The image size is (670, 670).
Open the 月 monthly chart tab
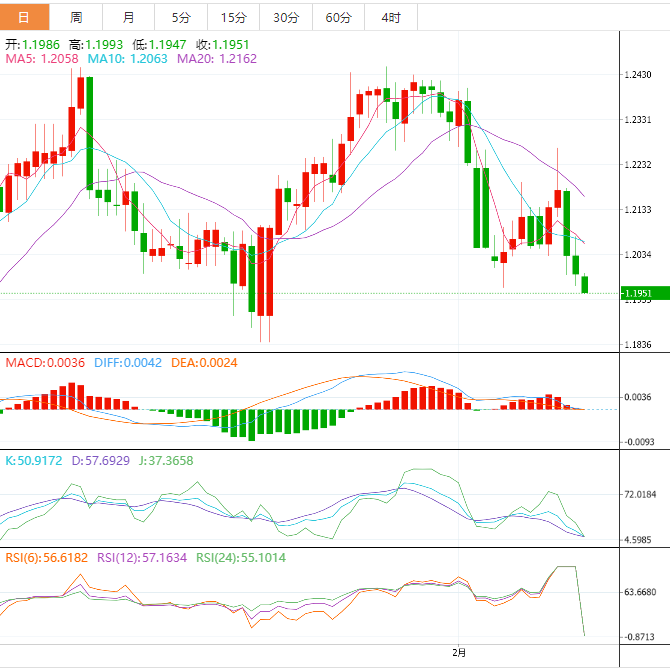click(x=129, y=17)
